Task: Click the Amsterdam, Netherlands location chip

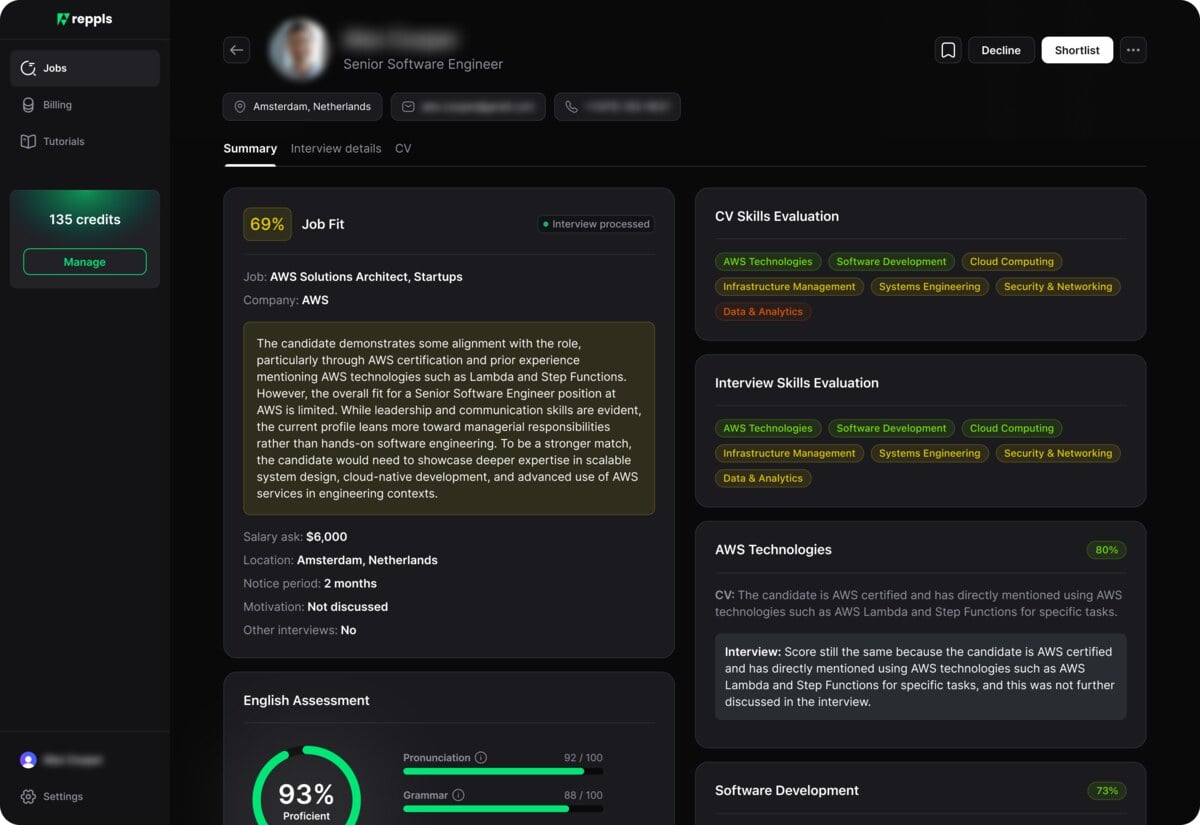Action: (x=302, y=107)
